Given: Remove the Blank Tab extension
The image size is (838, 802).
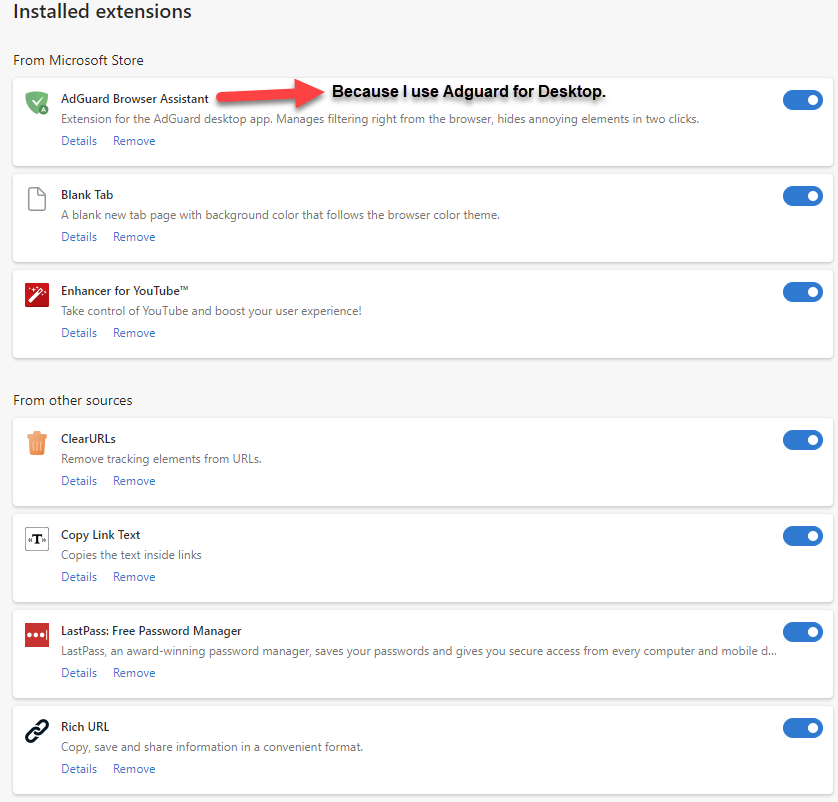Looking at the screenshot, I should 134,237.
